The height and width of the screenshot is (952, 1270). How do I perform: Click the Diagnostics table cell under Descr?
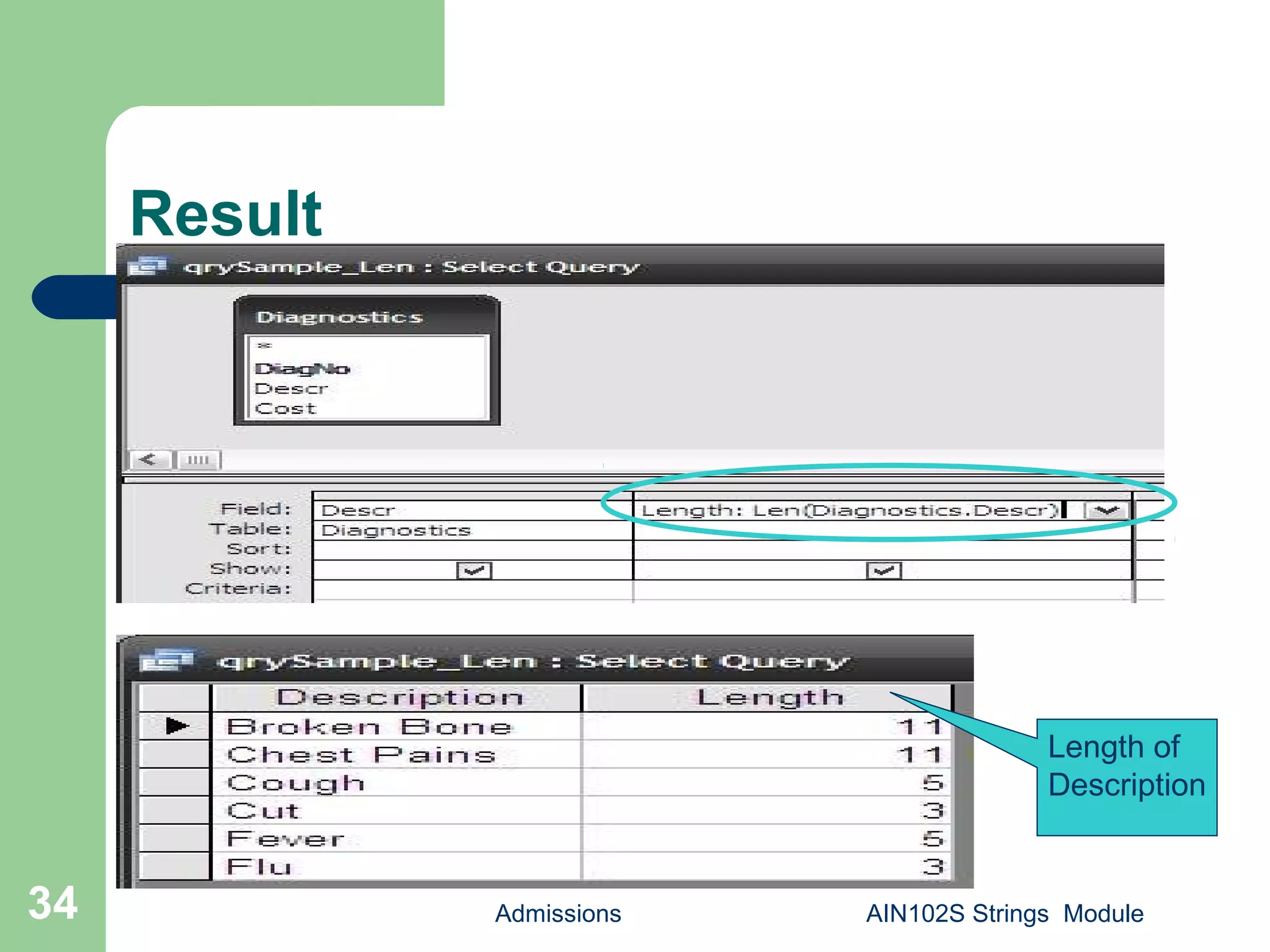click(473, 531)
